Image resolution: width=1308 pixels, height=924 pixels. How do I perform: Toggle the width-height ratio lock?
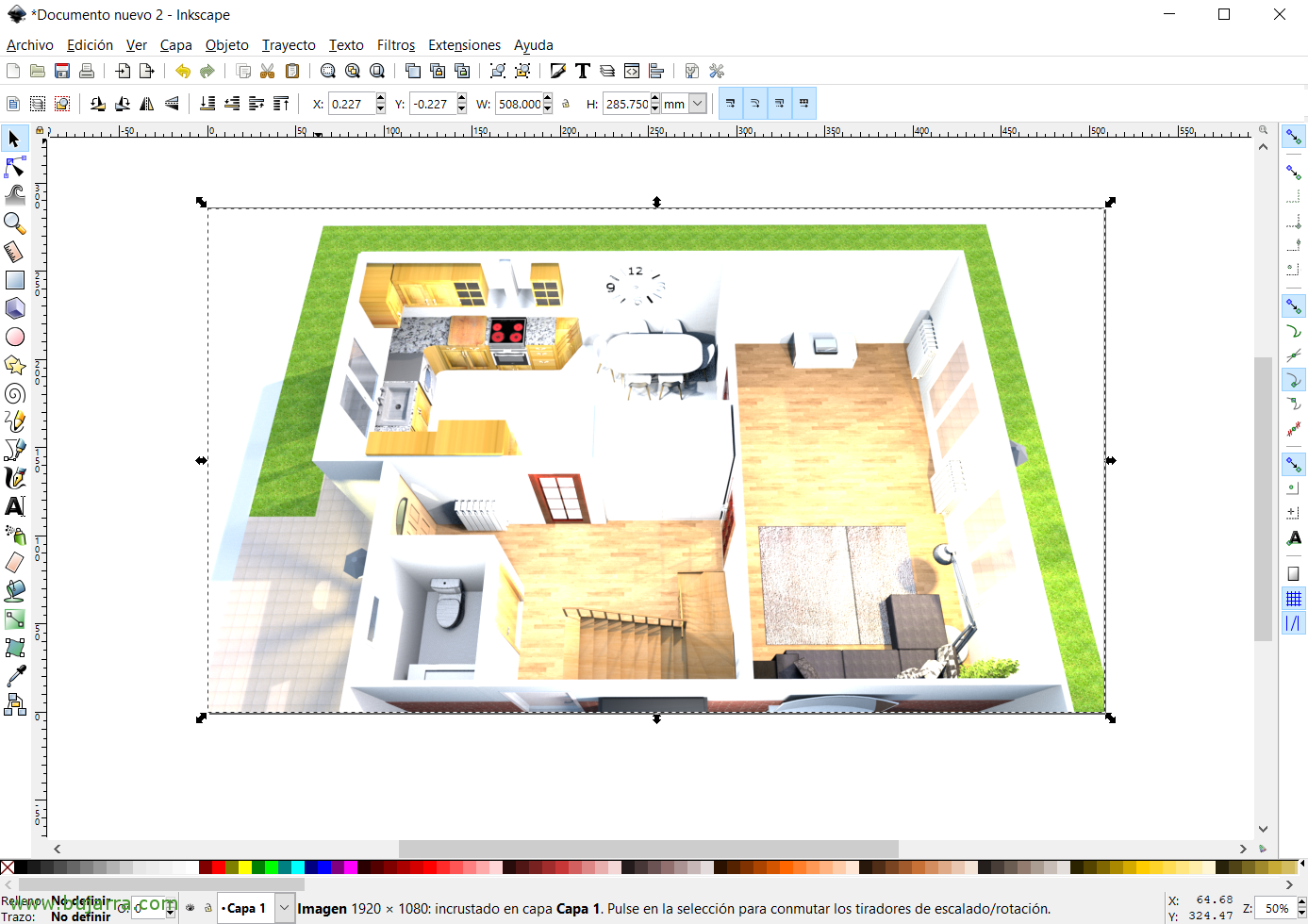point(566,104)
